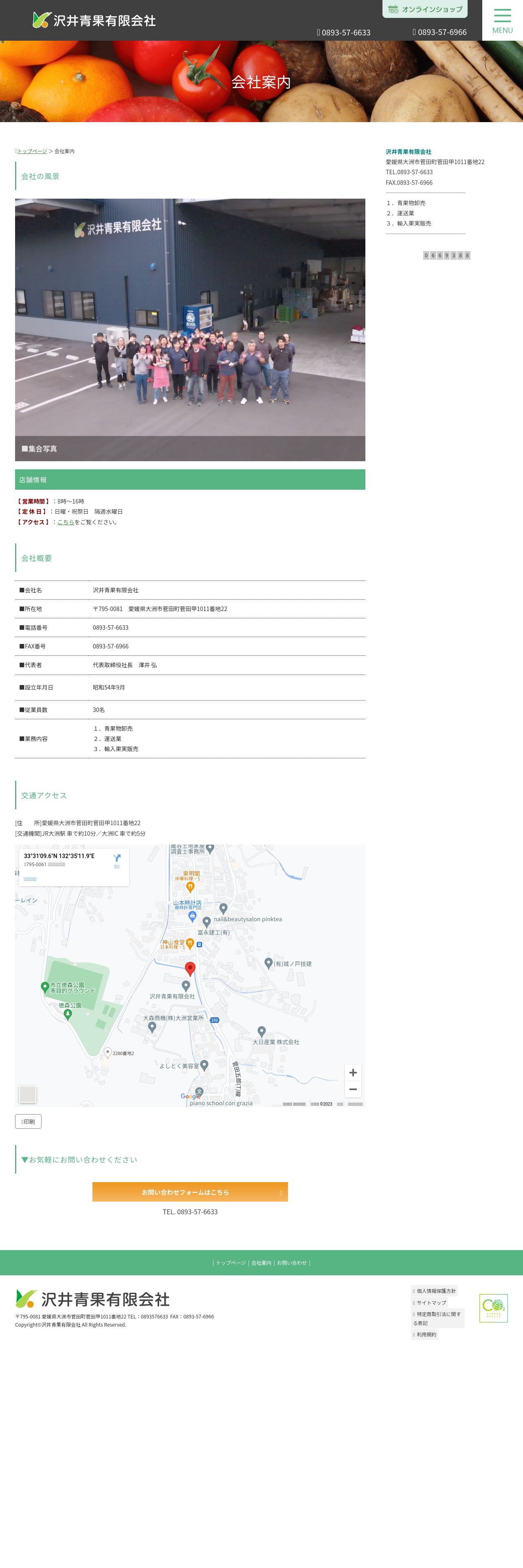Click the header company logo
Viewport: 523px width, 1568px height.
point(94,20)
